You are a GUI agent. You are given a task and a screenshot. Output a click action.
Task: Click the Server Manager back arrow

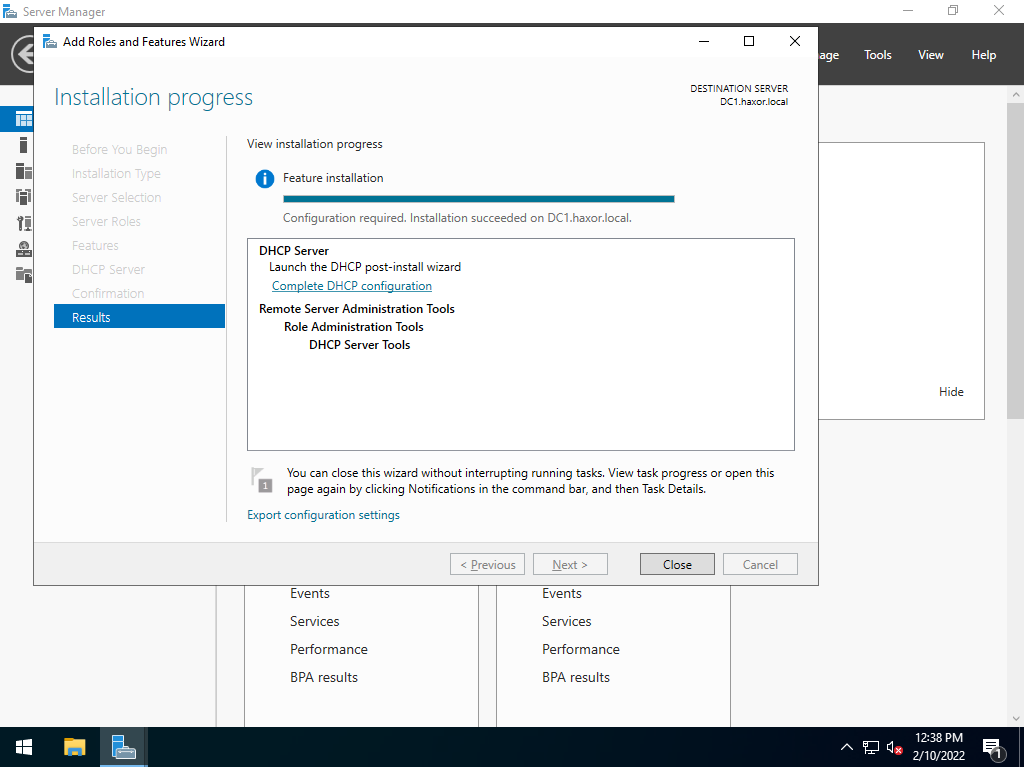point(22,54)
